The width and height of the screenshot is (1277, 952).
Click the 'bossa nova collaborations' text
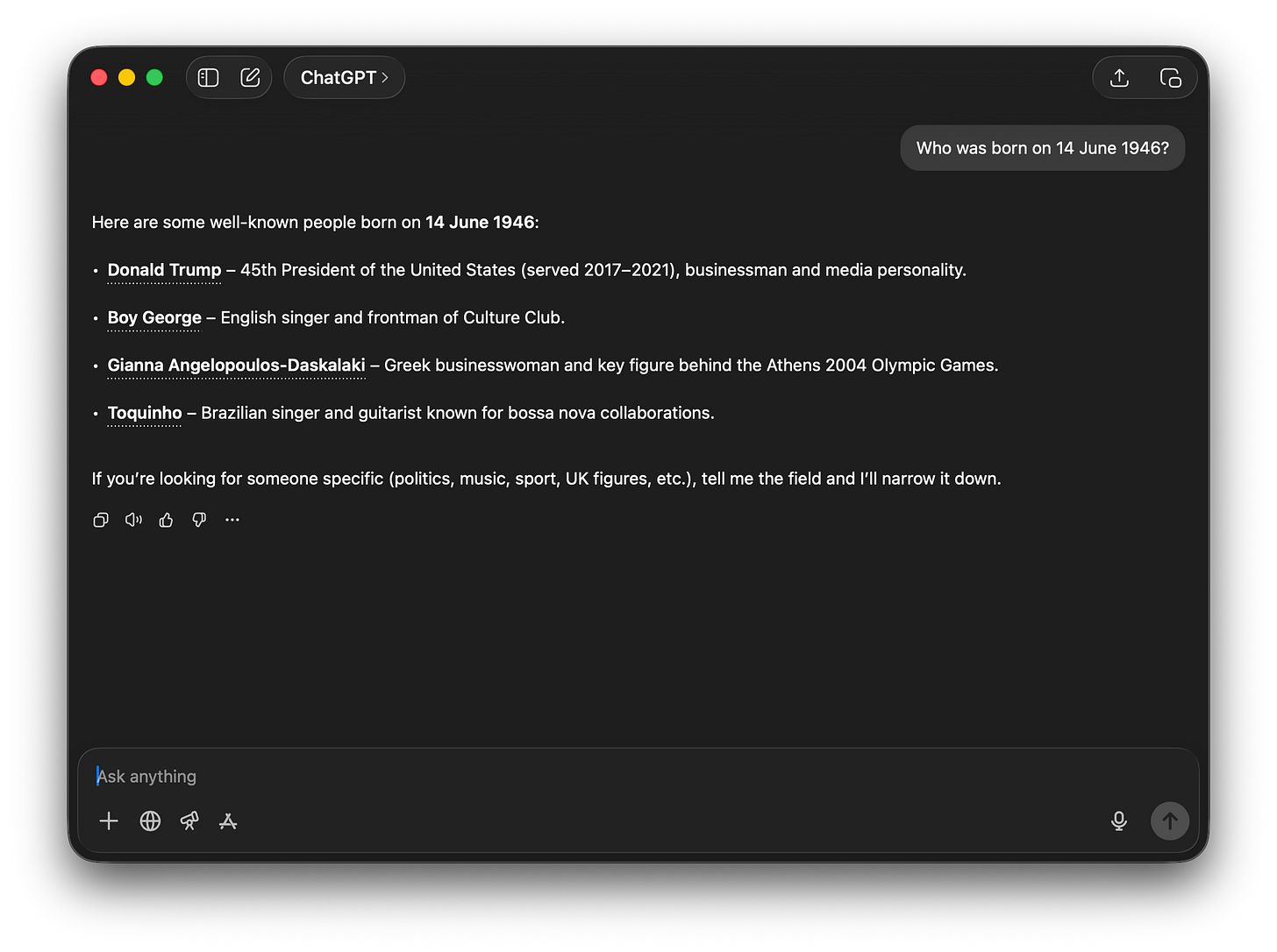pyautogui.click(x=610, y=413)
